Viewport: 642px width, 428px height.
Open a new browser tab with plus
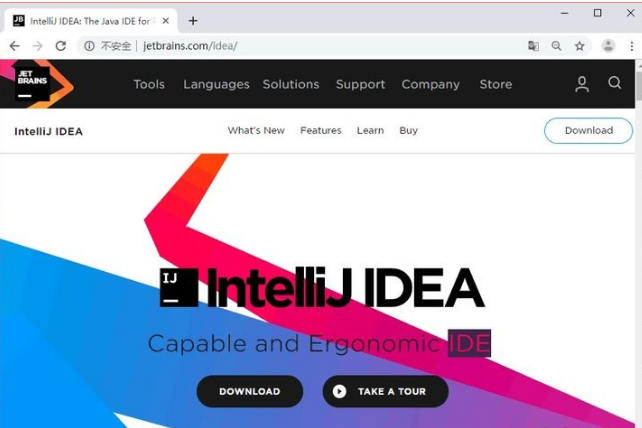[193, 20]
